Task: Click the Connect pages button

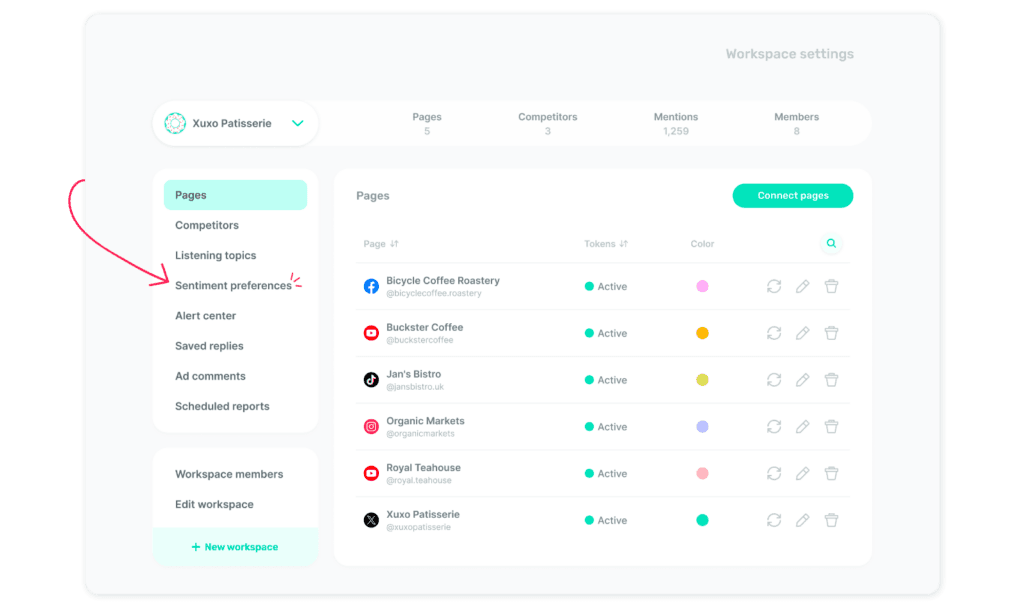Action: point(793,196)
